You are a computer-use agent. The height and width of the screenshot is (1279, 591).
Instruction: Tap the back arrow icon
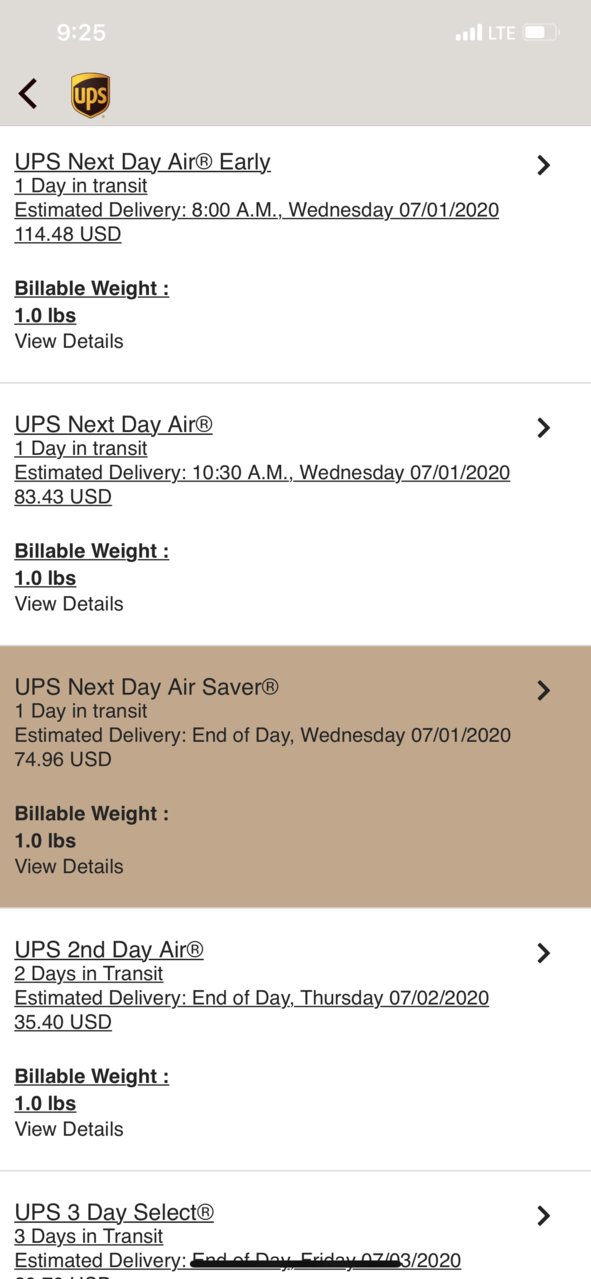coord(28,95)
